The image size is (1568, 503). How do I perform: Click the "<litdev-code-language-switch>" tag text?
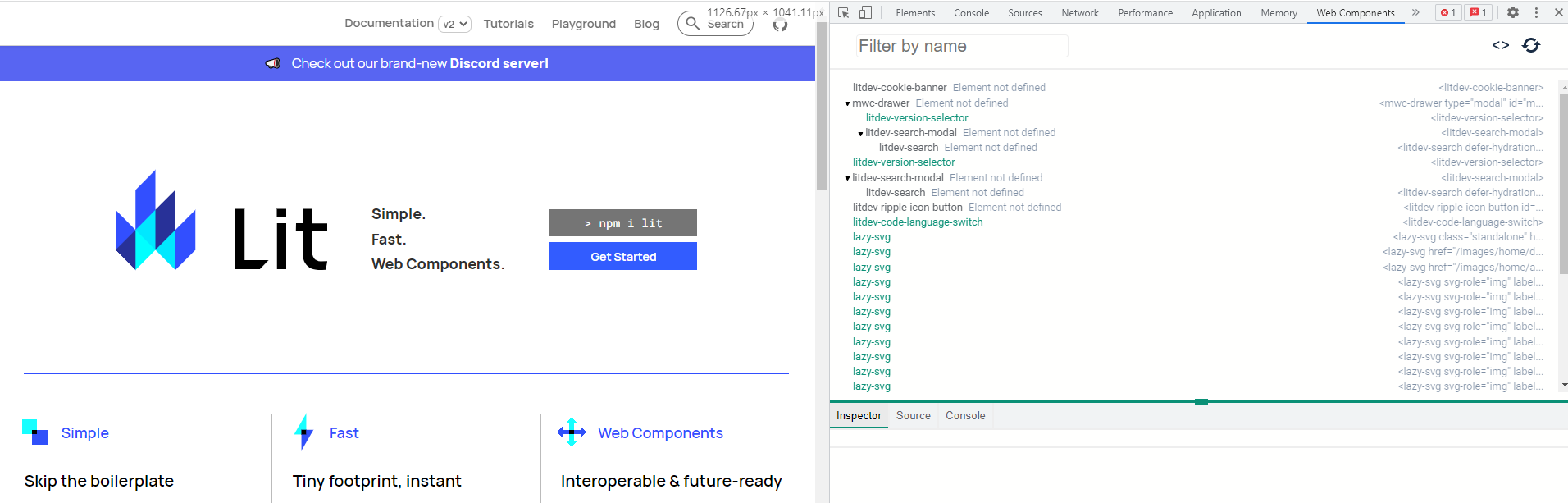coord(1473,222)
